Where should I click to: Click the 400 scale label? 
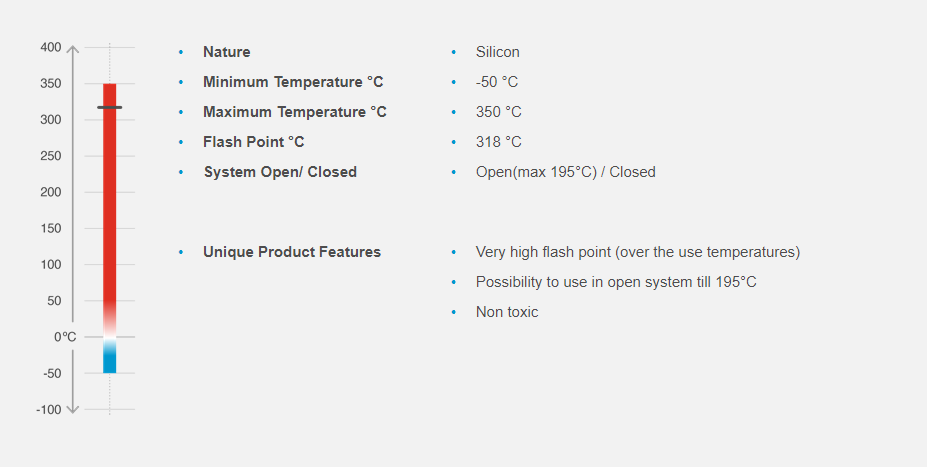[51, 48]
